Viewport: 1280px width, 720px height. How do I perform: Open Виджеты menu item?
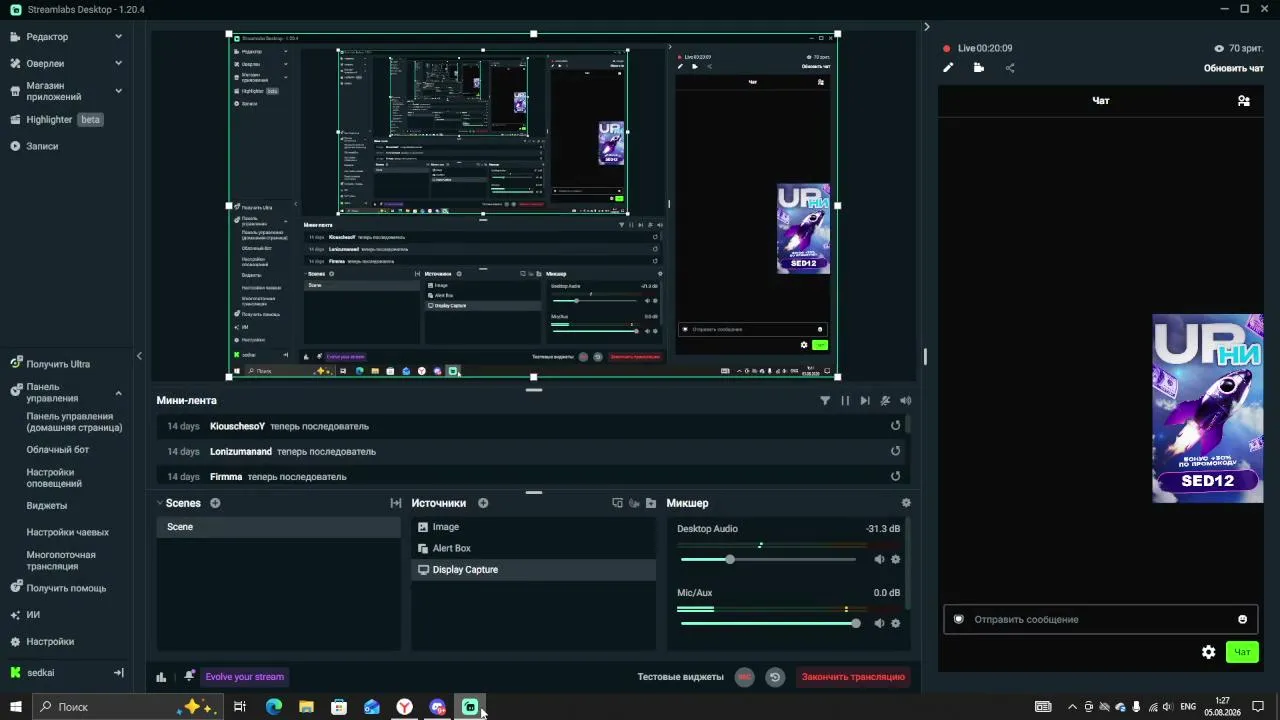(47, 506)
